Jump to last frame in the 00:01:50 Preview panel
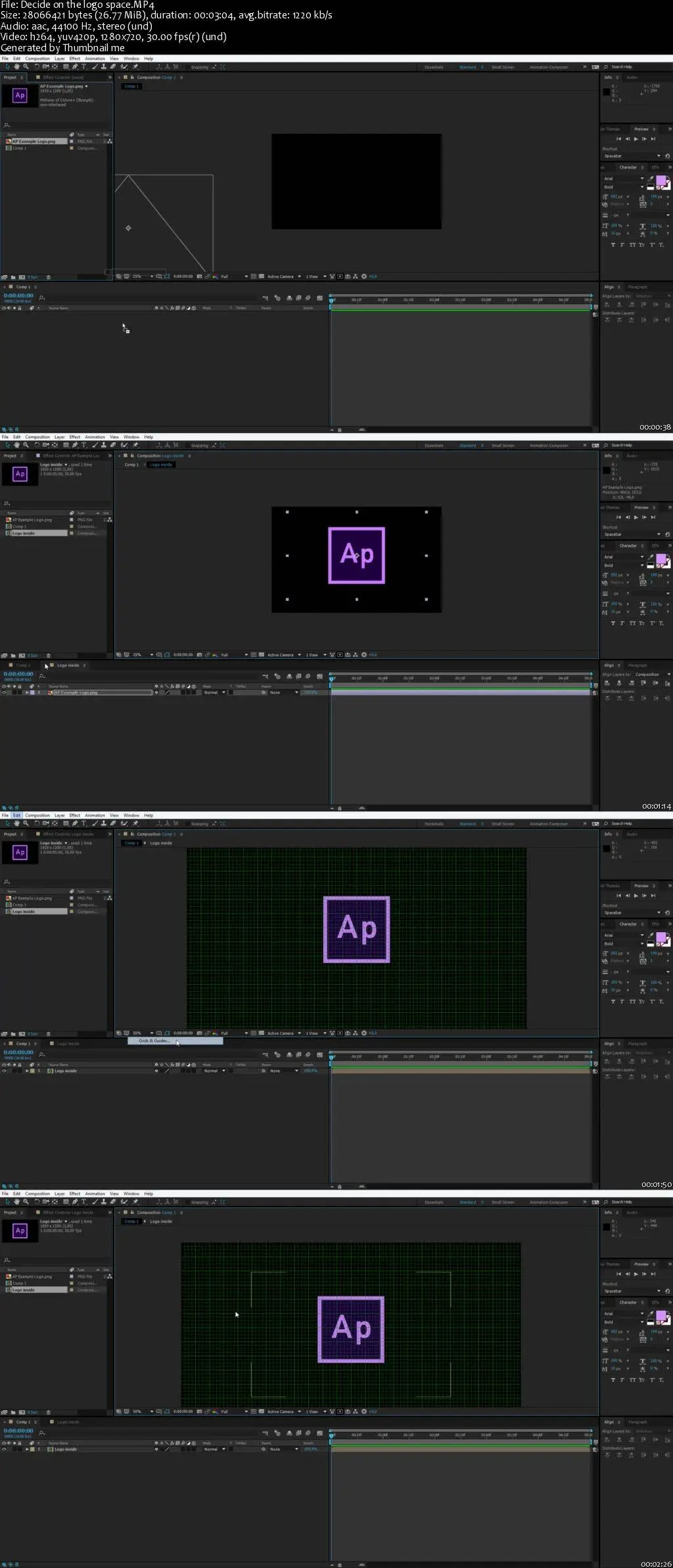The height and width of the screenshot is (1568, 673). point(653,895)
